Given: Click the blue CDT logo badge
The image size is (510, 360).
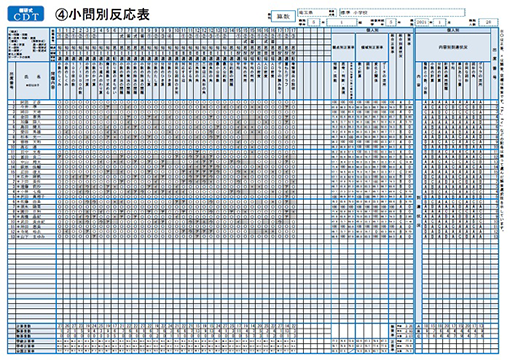Looking at the screenshot, I should pos(26,14).
